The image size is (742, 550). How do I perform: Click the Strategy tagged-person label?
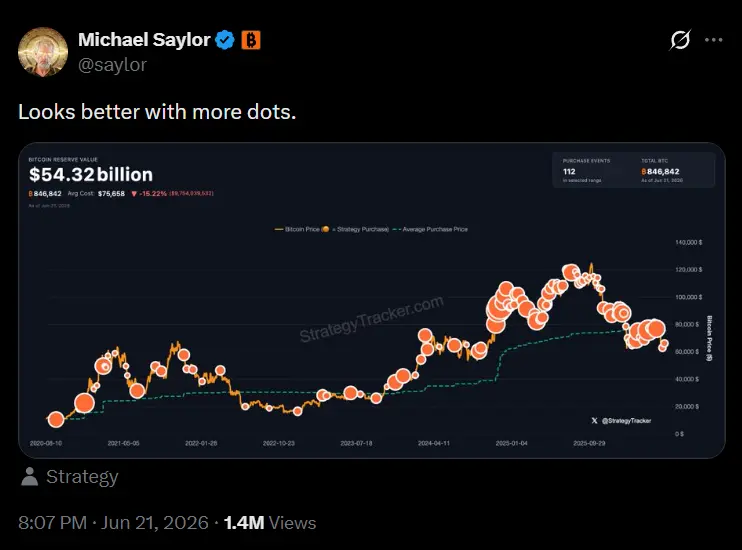pos(82,477)
